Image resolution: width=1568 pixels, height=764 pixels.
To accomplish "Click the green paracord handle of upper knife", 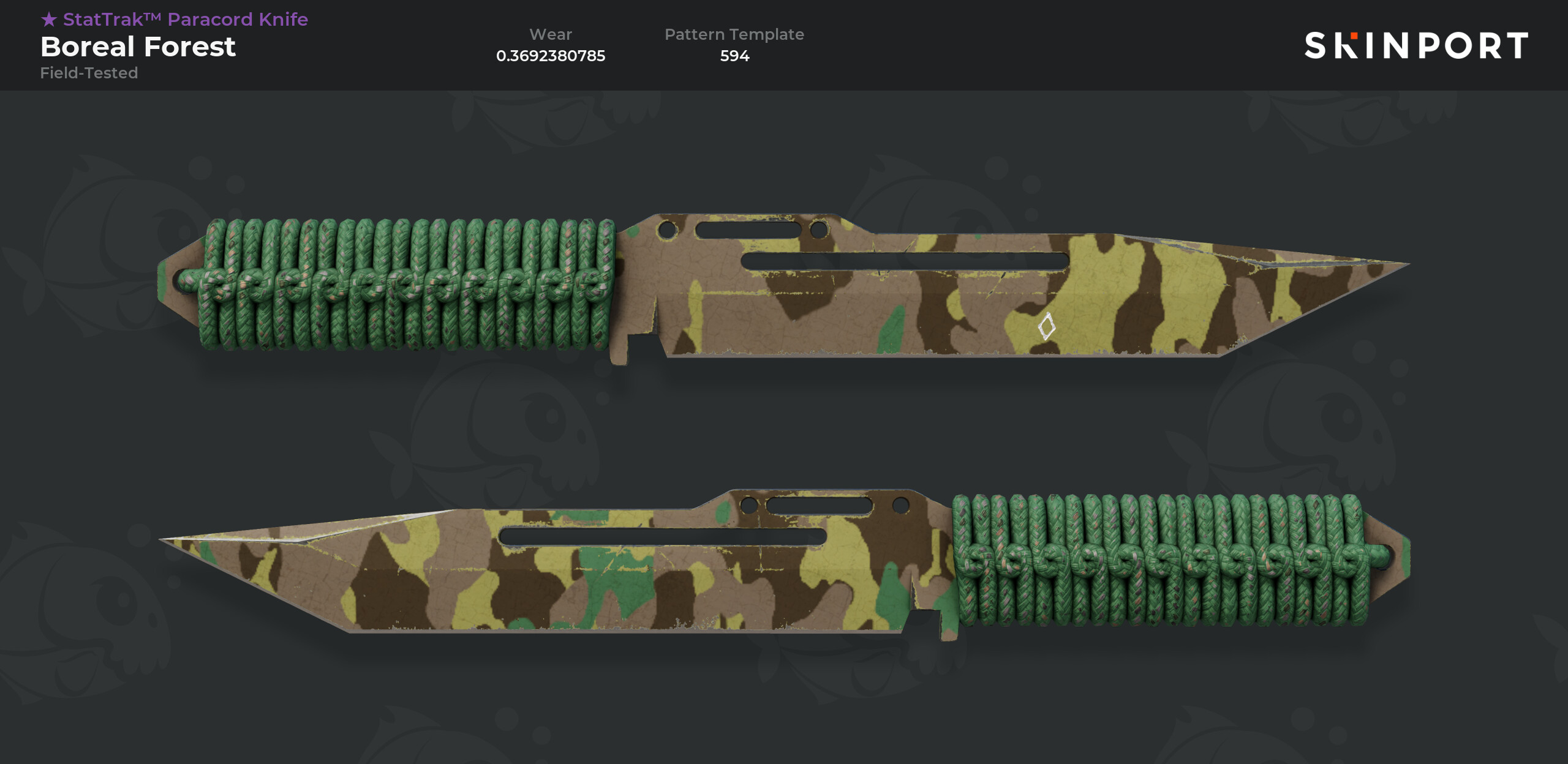I will (406, 284).
